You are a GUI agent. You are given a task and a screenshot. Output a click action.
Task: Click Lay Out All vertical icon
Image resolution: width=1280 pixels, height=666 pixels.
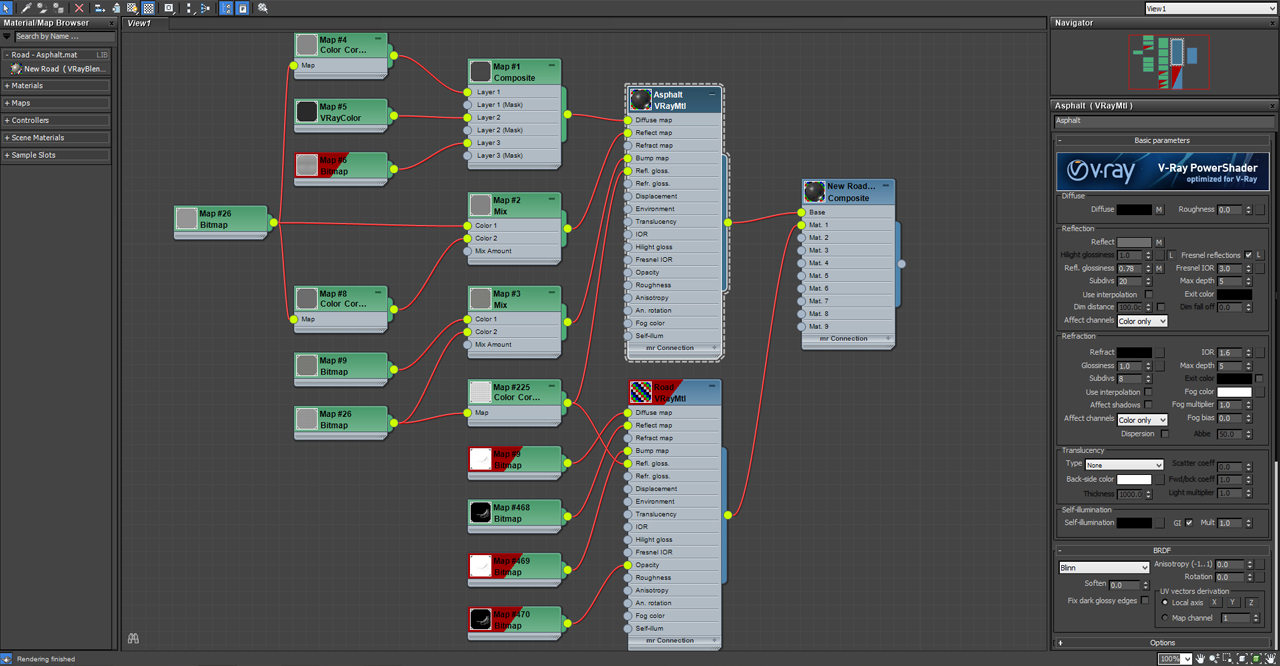click(189, 8)
